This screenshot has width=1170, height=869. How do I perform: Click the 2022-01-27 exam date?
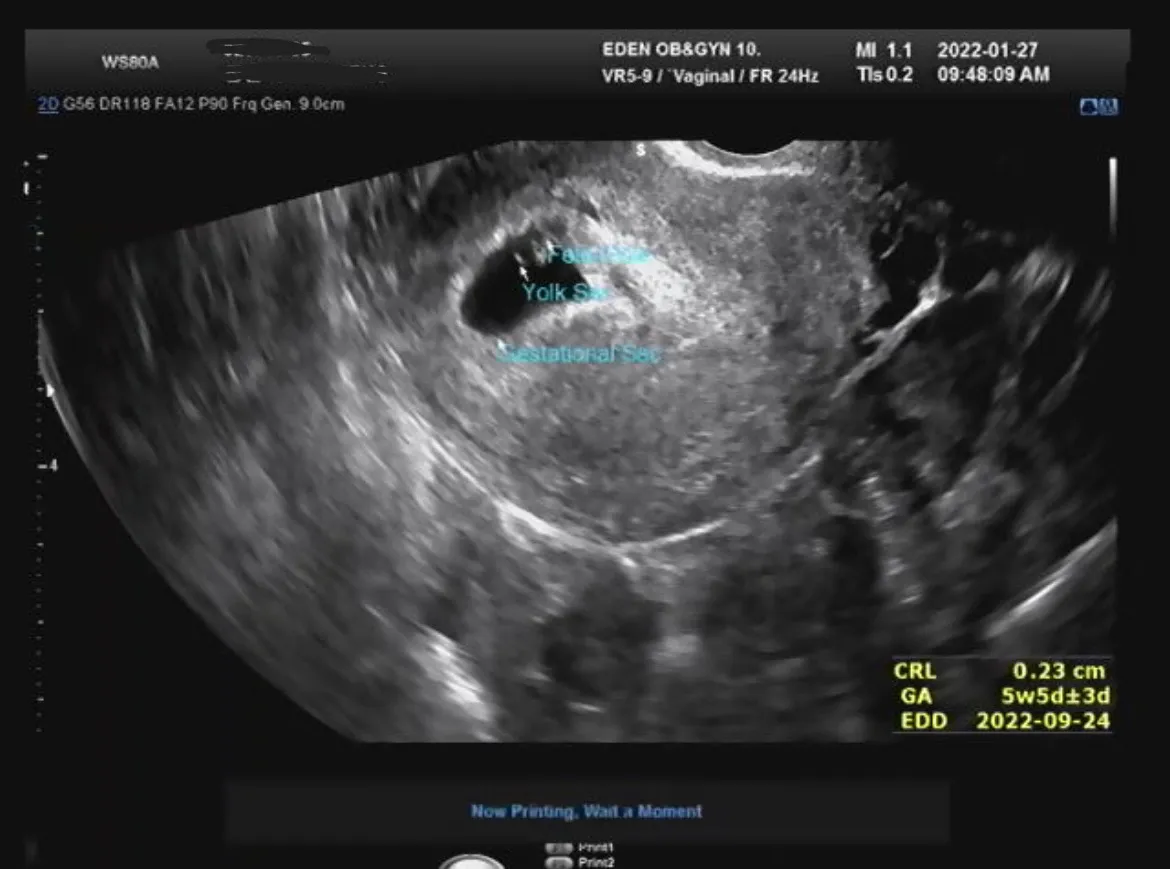click(x=987, y=50)
